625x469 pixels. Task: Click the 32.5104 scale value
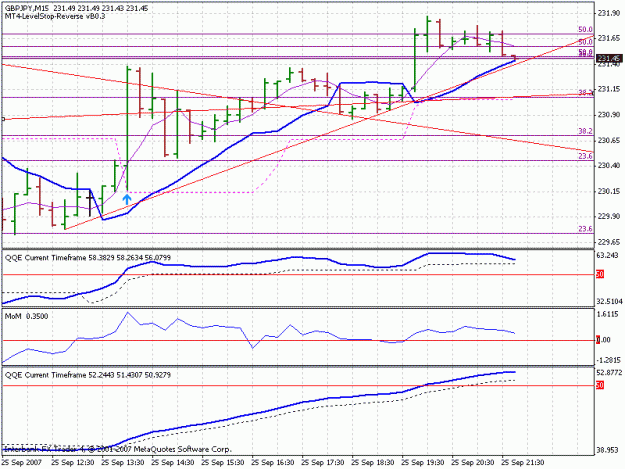[610, 302]
